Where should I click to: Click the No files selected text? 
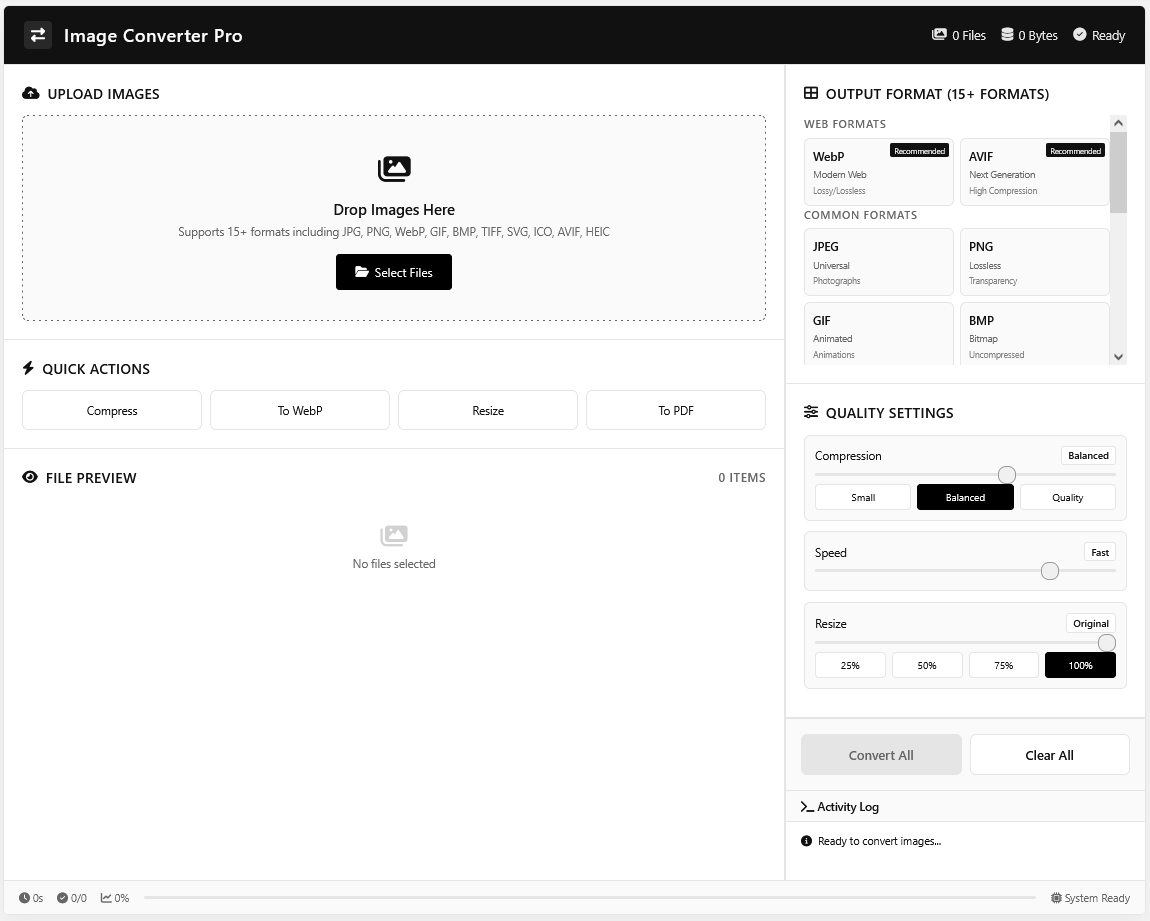(x=394, y=564)
